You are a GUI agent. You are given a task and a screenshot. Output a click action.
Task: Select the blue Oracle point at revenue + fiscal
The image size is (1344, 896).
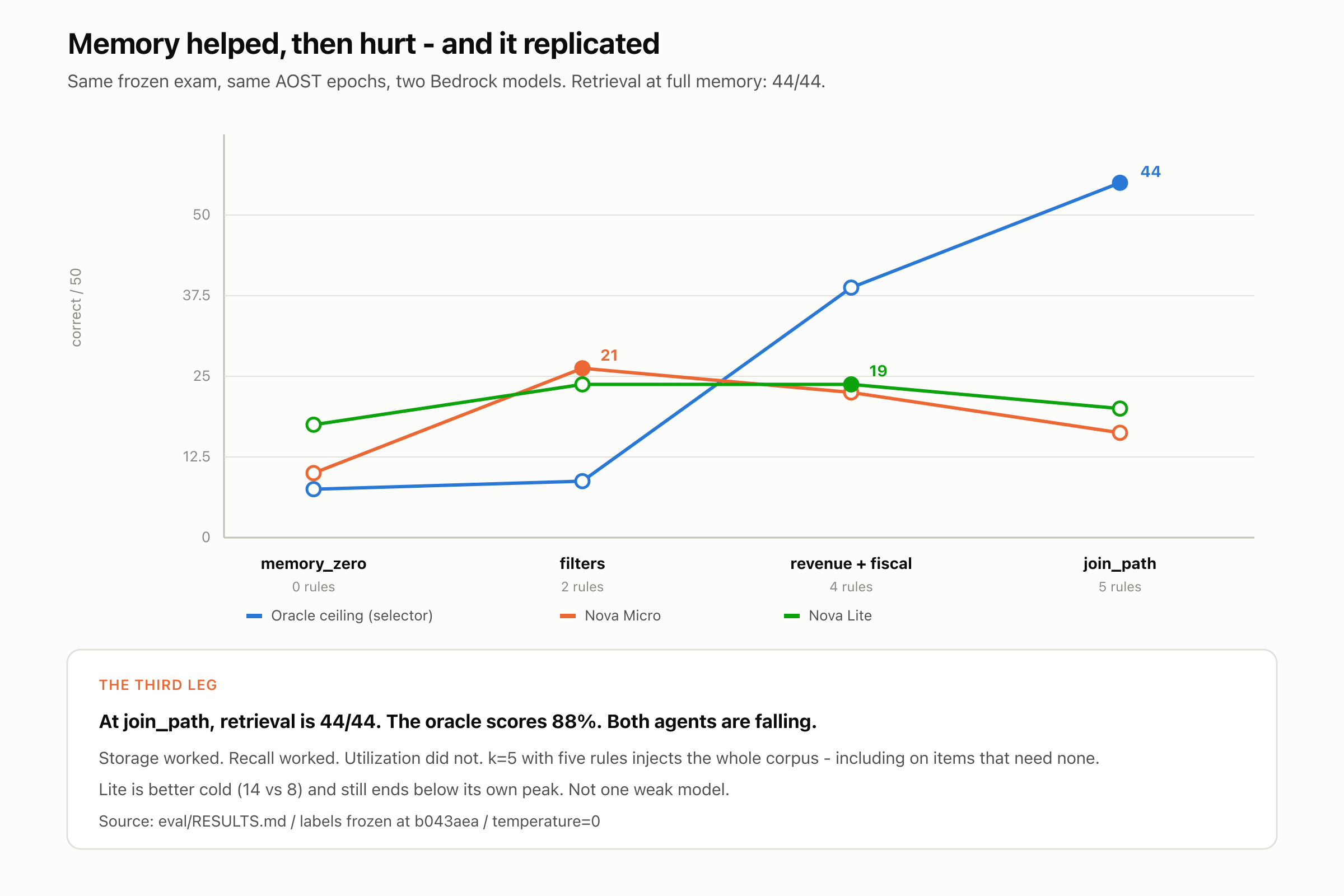(851, 287)
